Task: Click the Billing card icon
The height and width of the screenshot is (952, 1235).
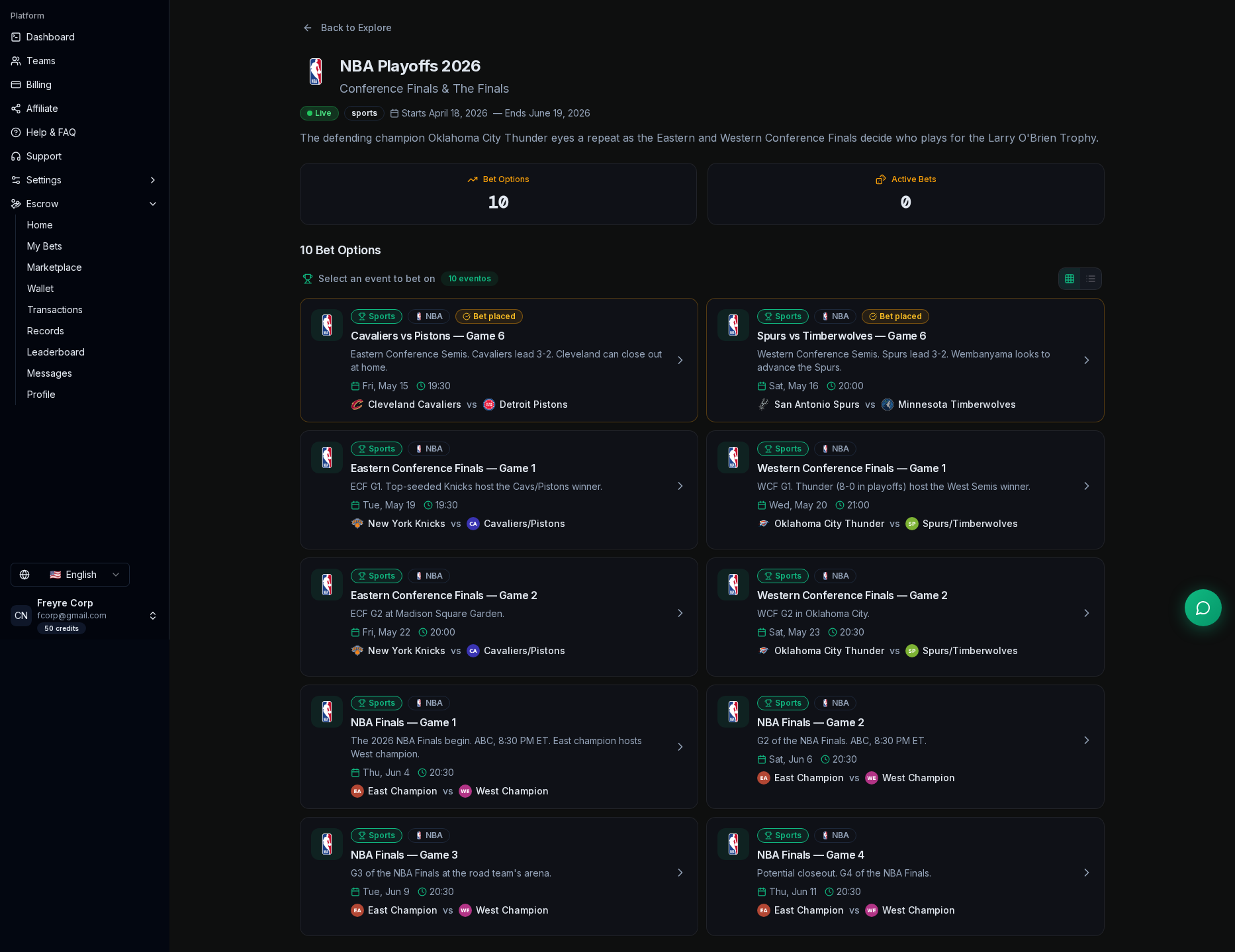Action: 16,85
